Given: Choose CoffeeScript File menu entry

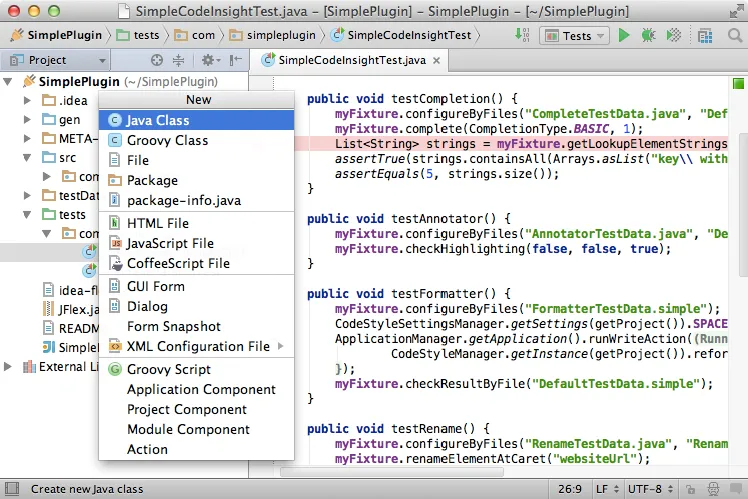Looking at the screenshot, I should [x=196, y=263].
